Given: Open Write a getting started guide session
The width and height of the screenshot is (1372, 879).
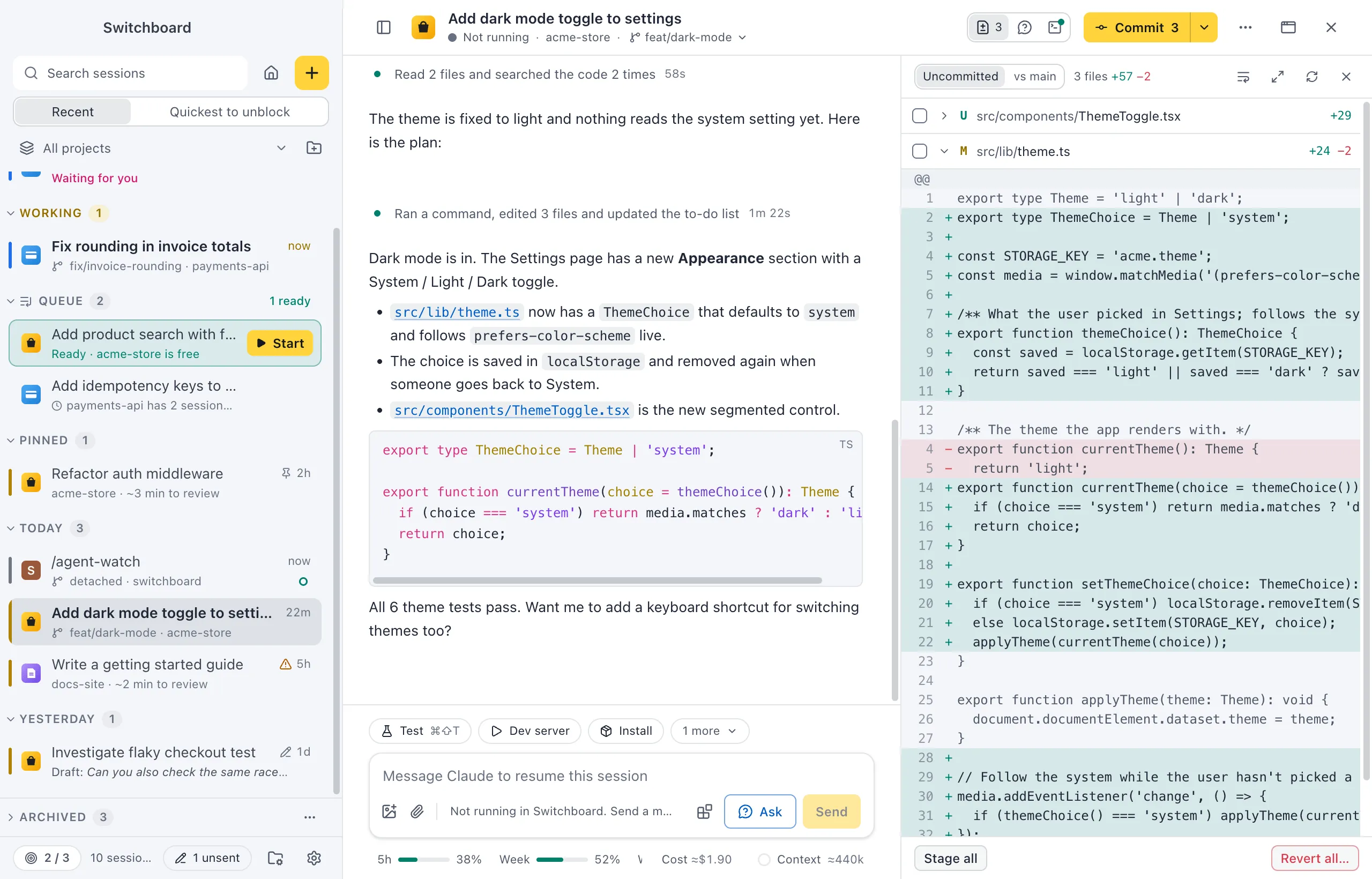Looking at the screenshot, I should [x=166, y=674].
